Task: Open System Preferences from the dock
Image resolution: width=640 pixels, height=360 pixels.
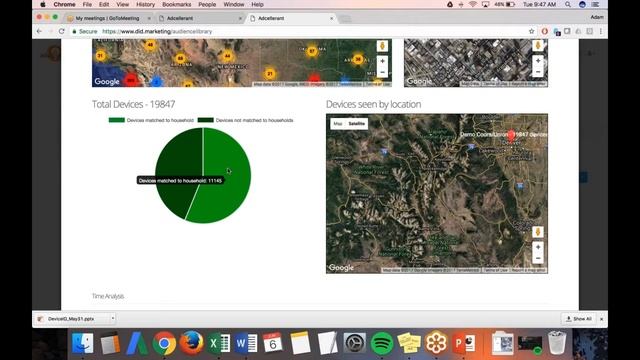Action: click(355, 343)
